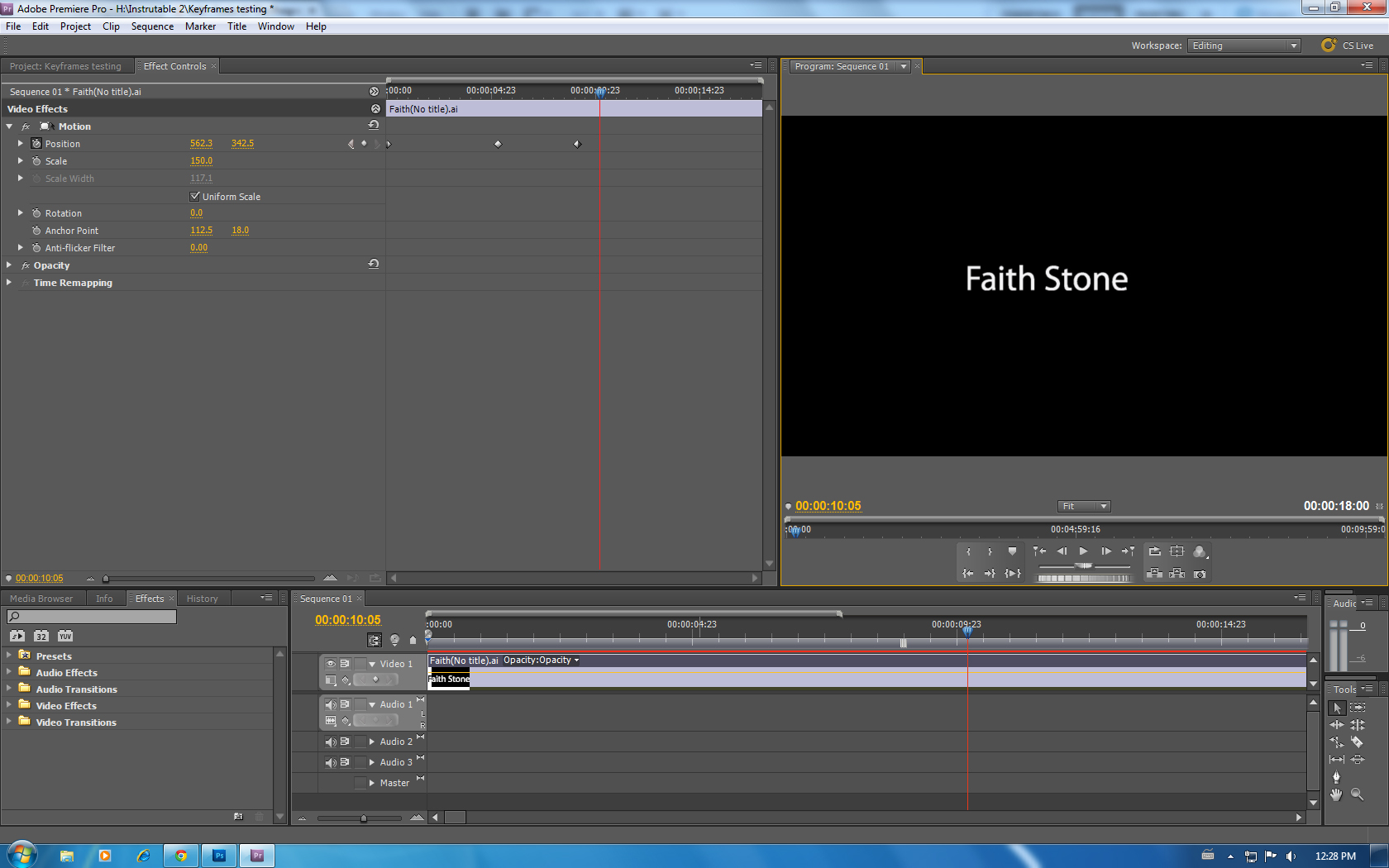Click the Safe Margins icon in Program monitor
1389x868 pixels.
tap(1177, 551)
